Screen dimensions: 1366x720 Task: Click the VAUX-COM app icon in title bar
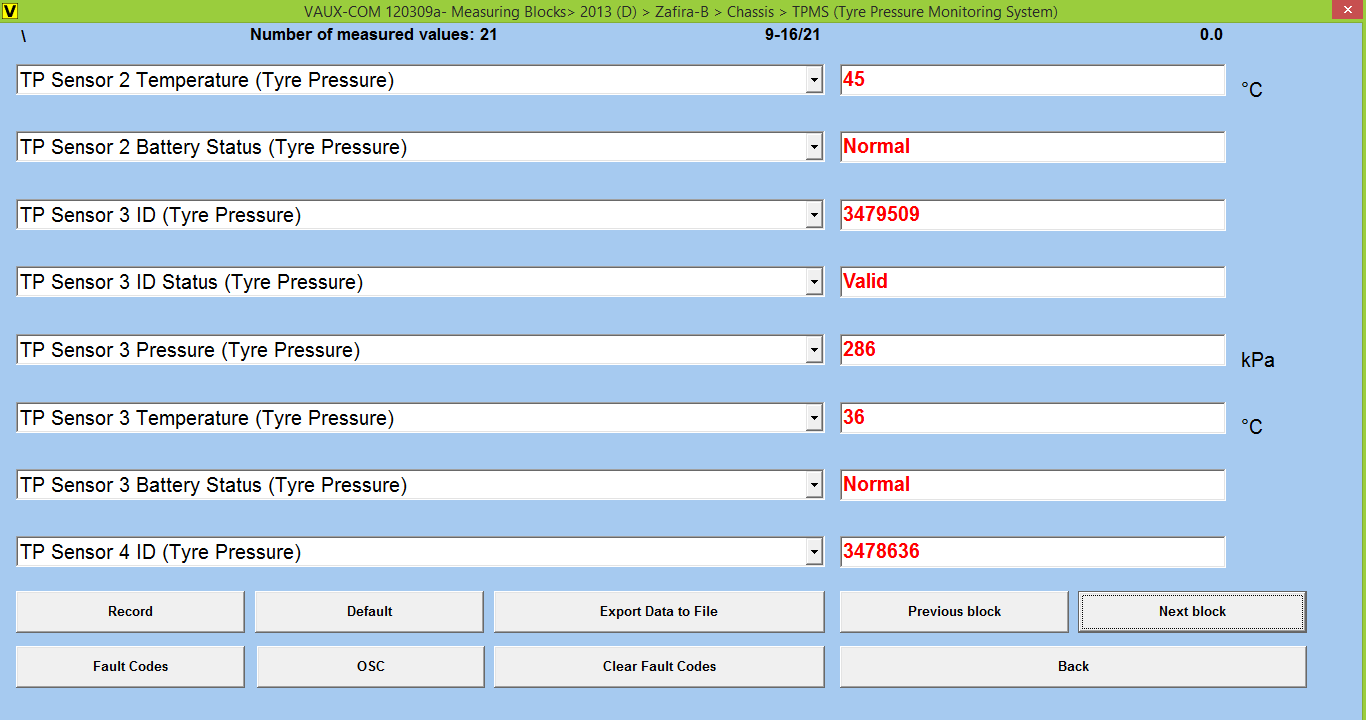click(x=11, y=12)
